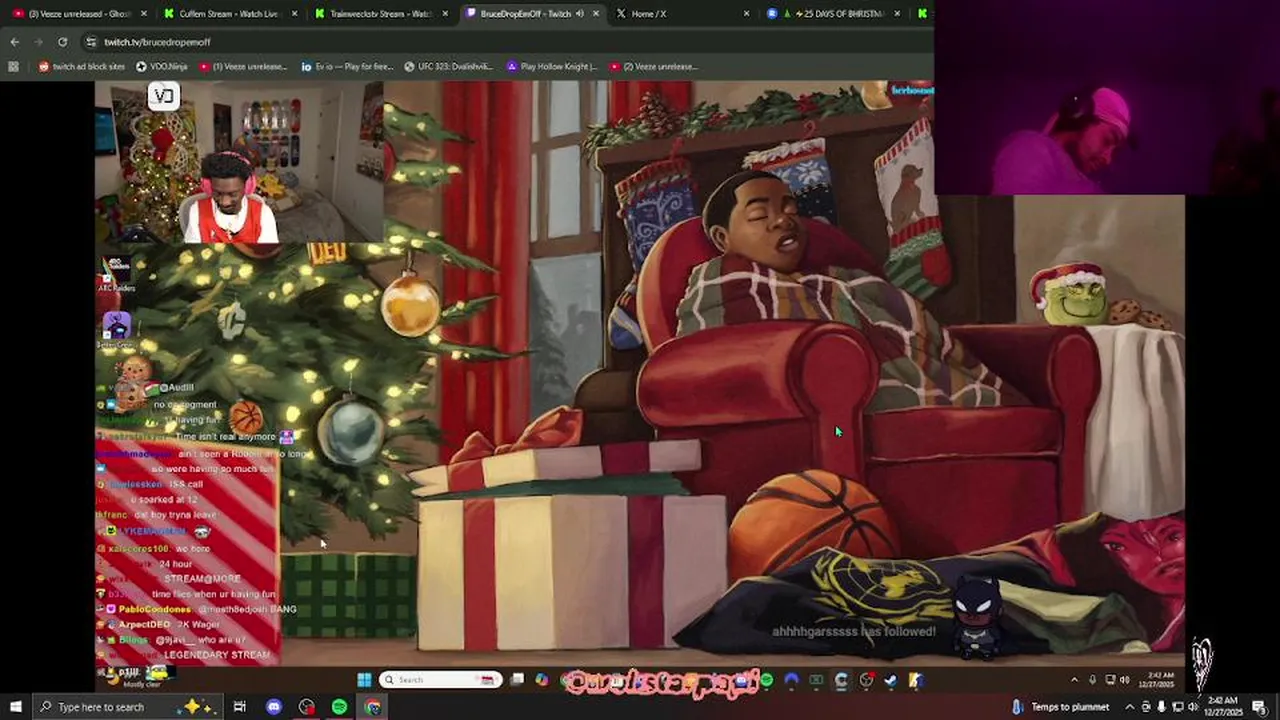Open the 2:42 AM clock calendar
This screenshot has height=720, width=1280.
(x=1222, y=706)
